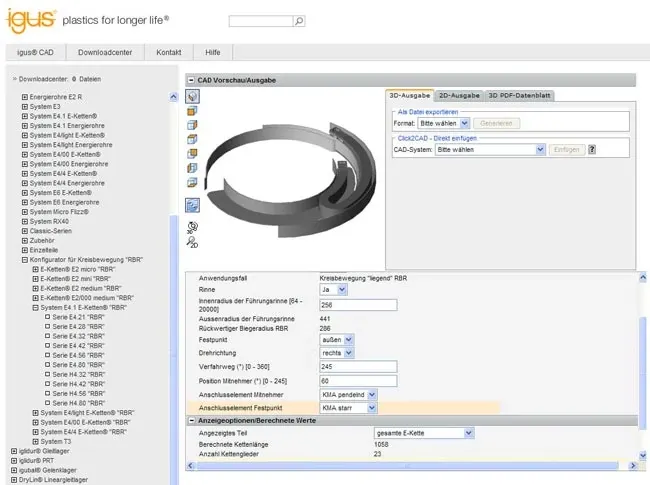650x485 pixels.
Task: Switch to the 2D-Ausgabe tab
Action: [460, 96]
